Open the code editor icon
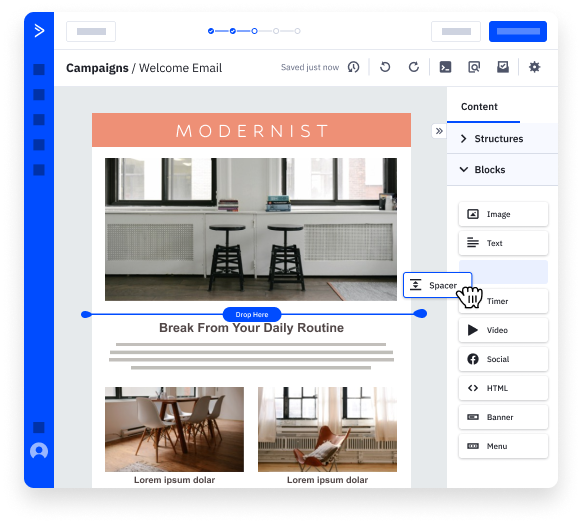 tap(445, 67)
